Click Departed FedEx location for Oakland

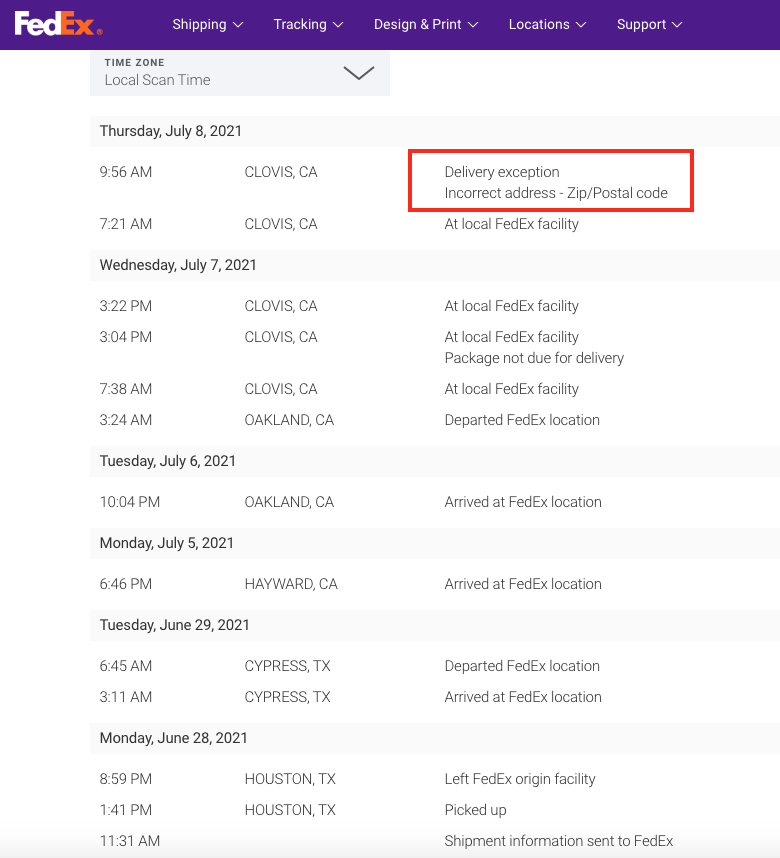522,420
